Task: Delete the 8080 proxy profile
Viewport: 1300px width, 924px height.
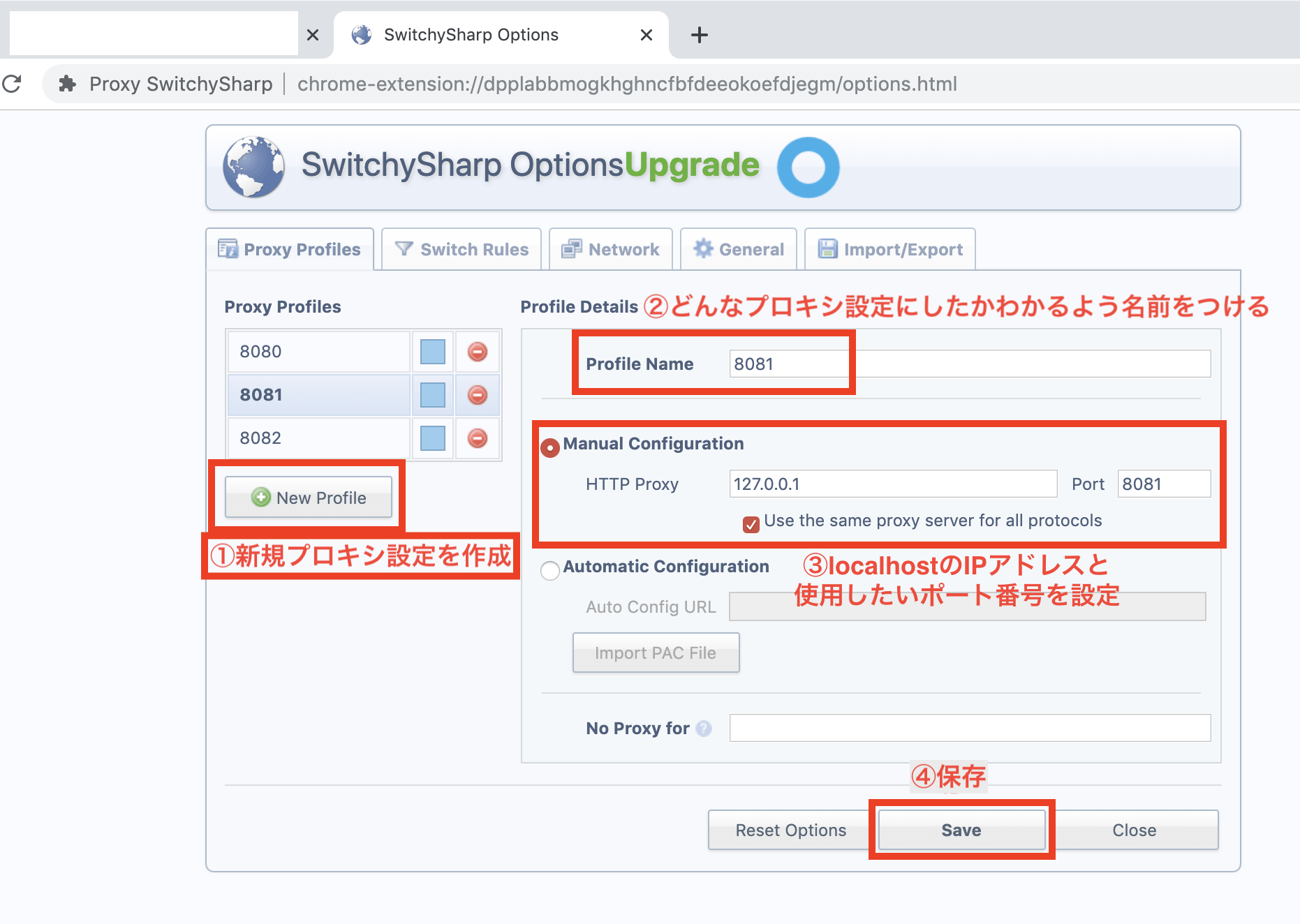Action: pos(478,352)
